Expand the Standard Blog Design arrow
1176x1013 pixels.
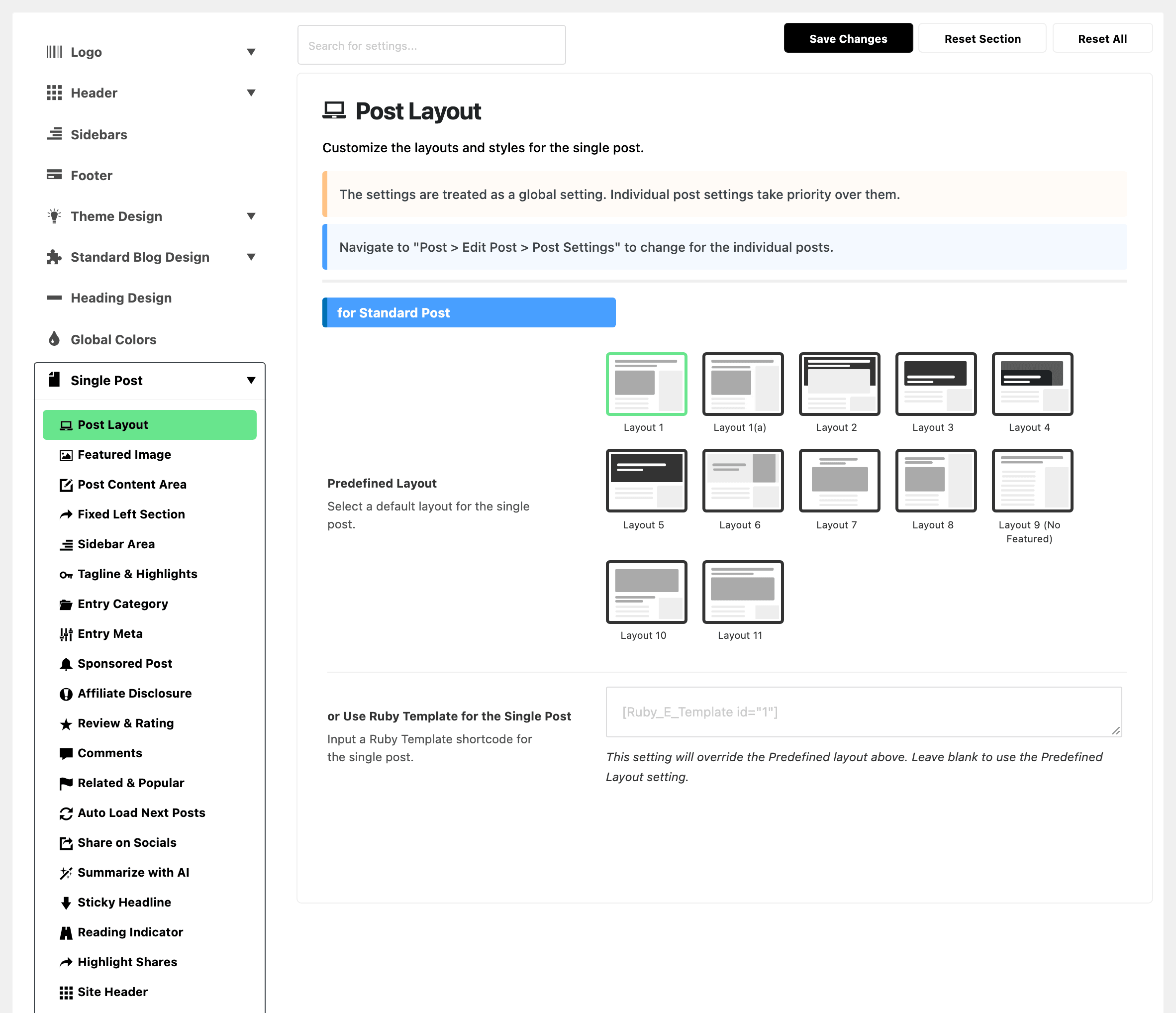[251, 257]
